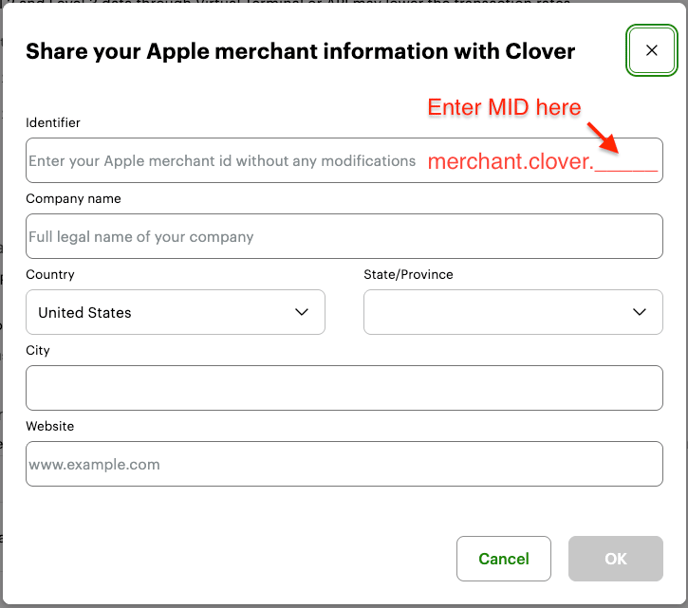This screenshot has width=688, height=608.
Task: Click the red arrow pointing at Identifier field
Action: [x=603, y=136]
